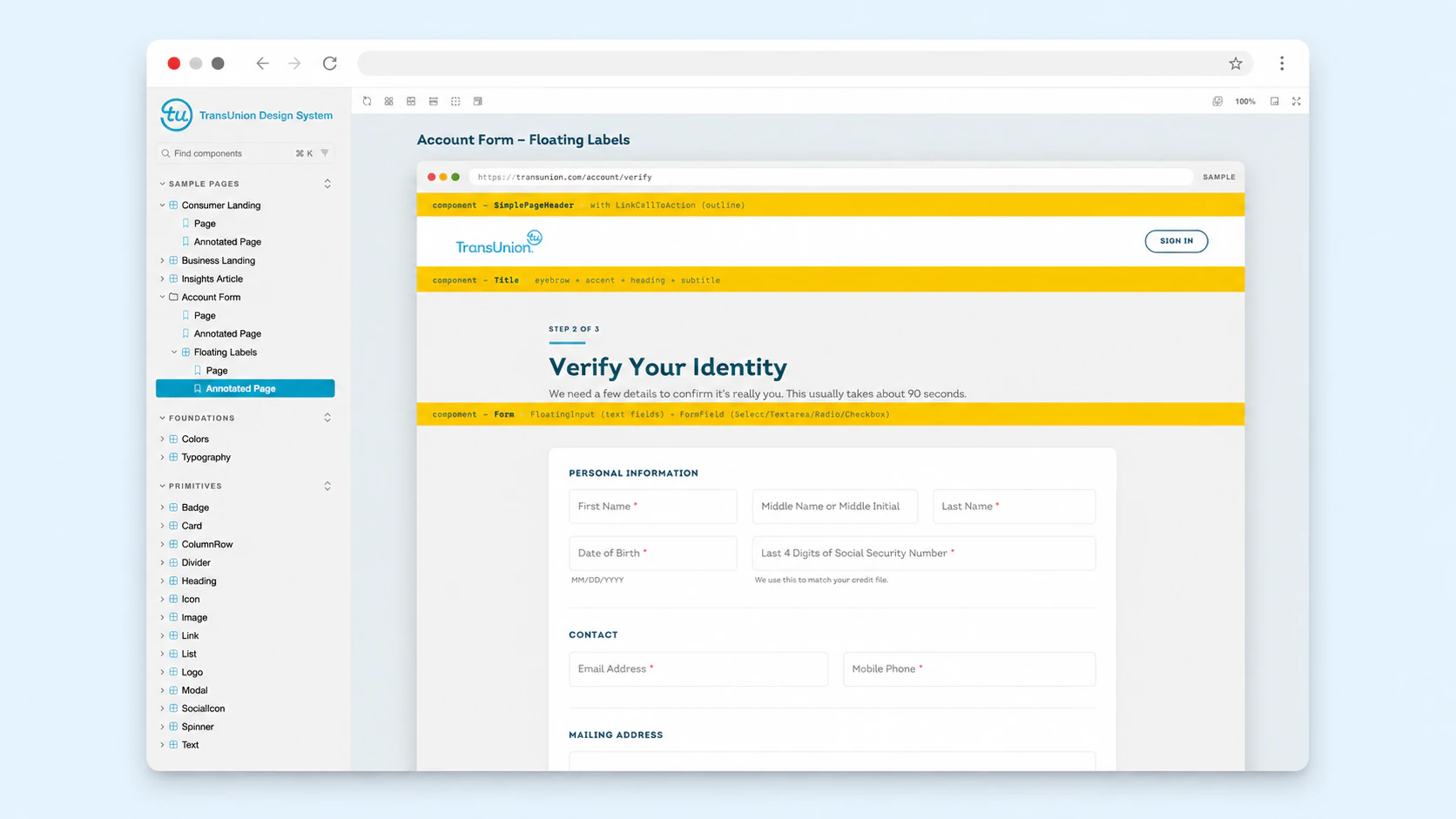Collapse all in the PRIMITIVES section
Viewport: 1456px width, 819px height.
click(327, 486)
